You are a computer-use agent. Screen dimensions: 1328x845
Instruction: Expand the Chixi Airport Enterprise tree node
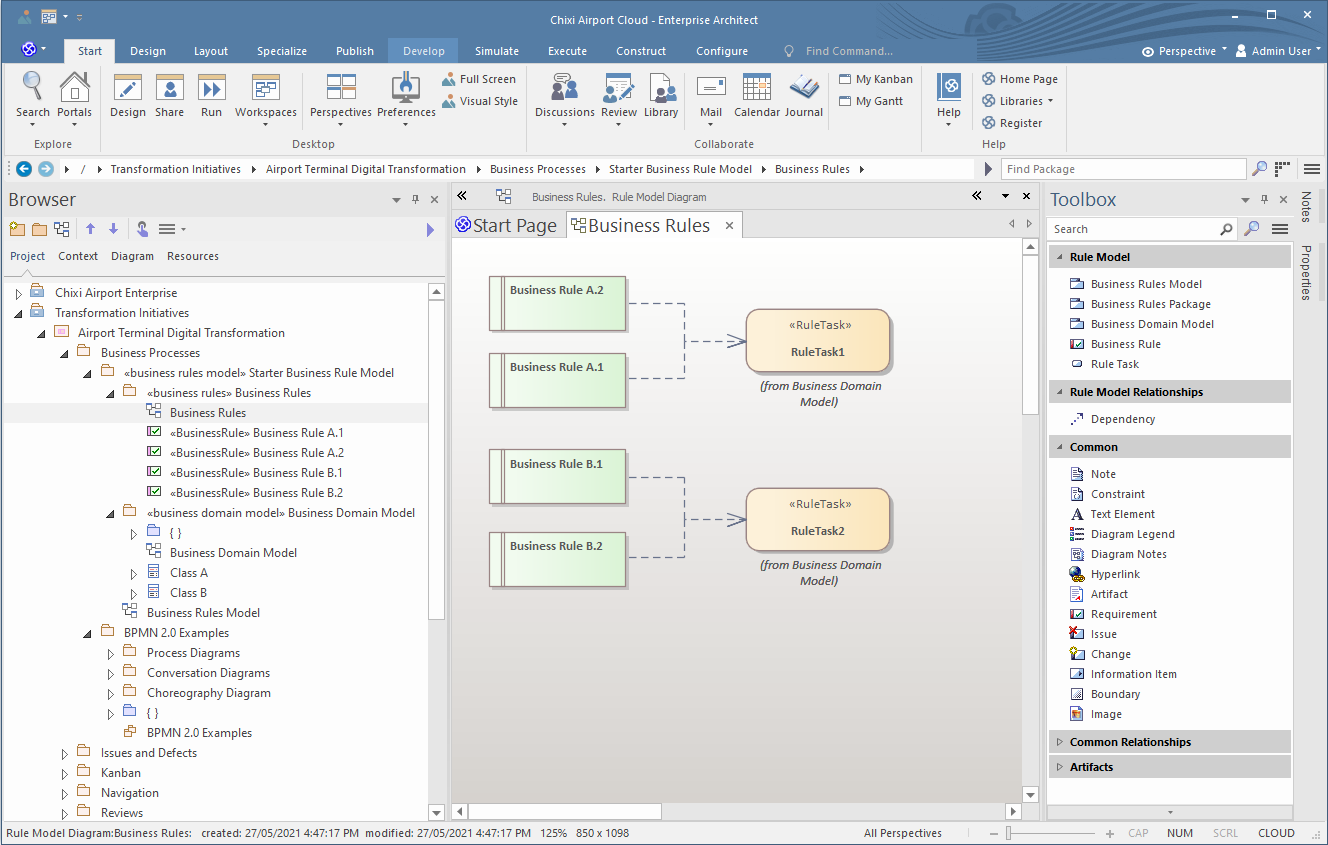(x=18, y=294)
